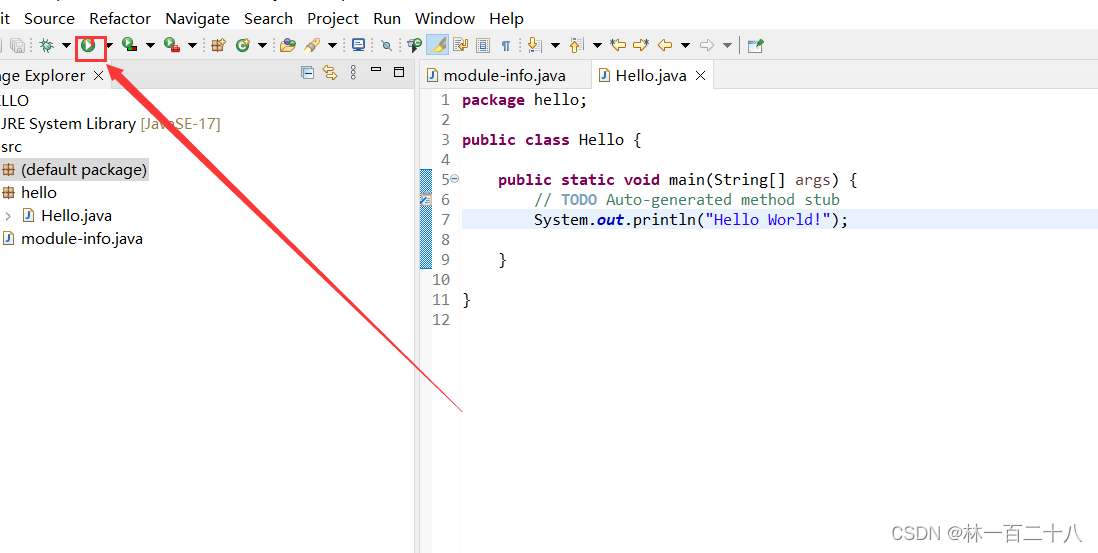Image resolution: width=1098 pixels, height=553 pixels.
Task: Click the Open Type folder icon
Action: coord(287,46)
